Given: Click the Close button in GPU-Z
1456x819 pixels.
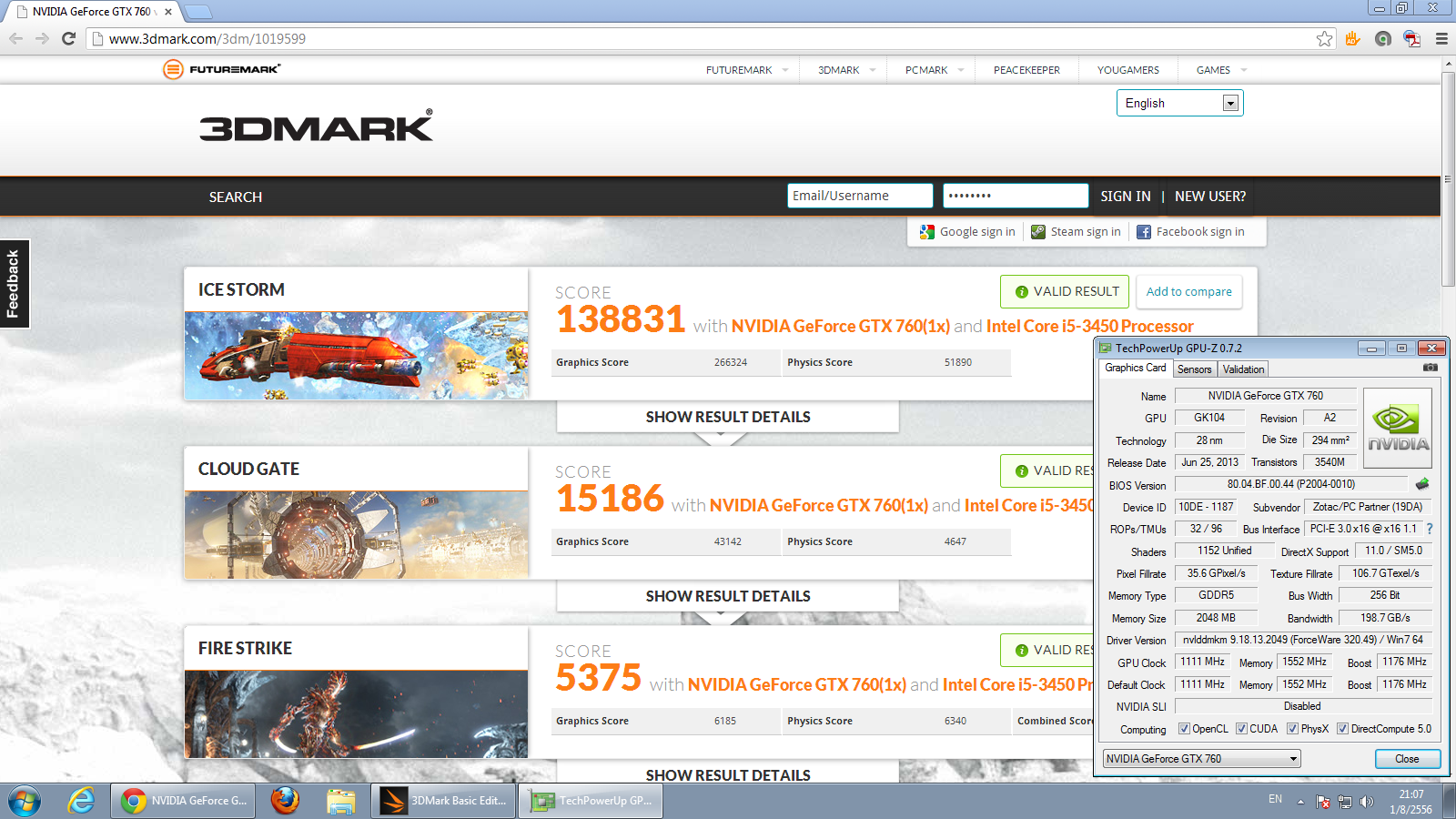Looking at the screenshot, I should click(1407, 759).
